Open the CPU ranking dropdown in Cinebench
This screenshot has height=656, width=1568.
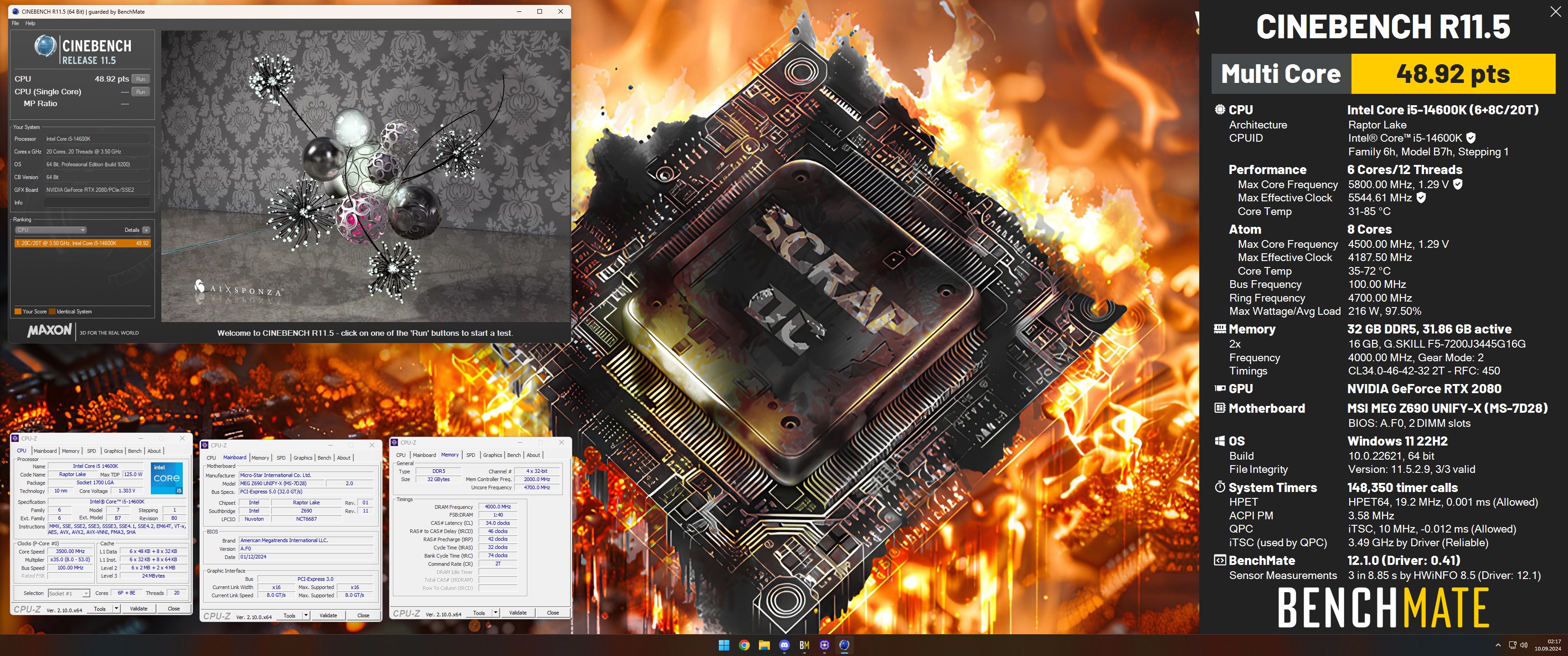point(51,230)
